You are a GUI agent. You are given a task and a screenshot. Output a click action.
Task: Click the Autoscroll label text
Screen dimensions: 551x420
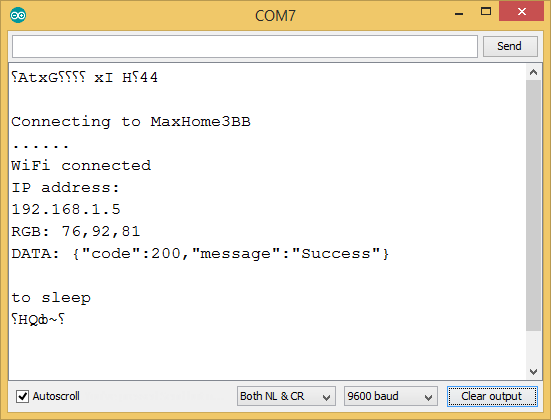(x=56, y=396)
